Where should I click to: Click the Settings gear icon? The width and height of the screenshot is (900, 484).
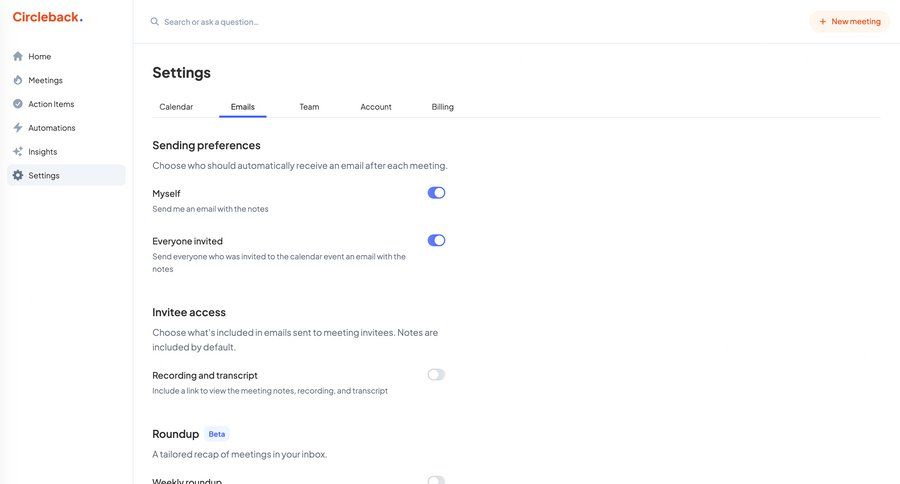coord(18,176)
